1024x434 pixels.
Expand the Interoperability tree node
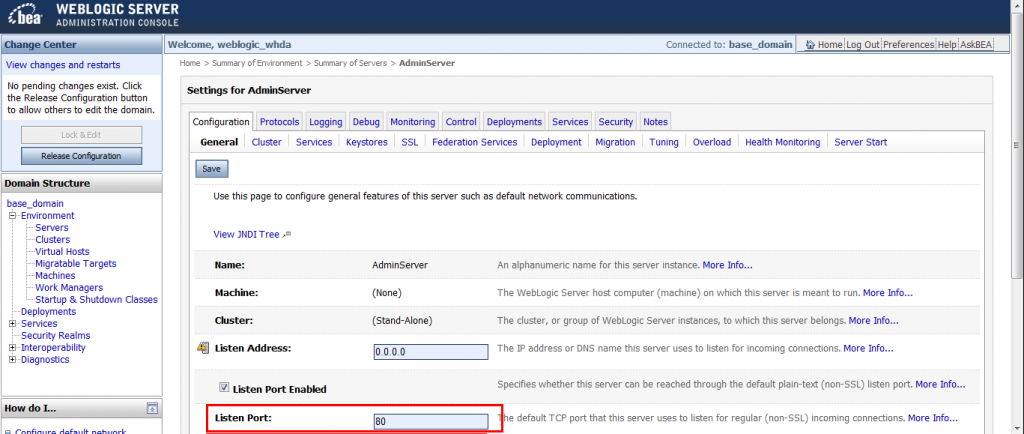click(x=12, y=348)
